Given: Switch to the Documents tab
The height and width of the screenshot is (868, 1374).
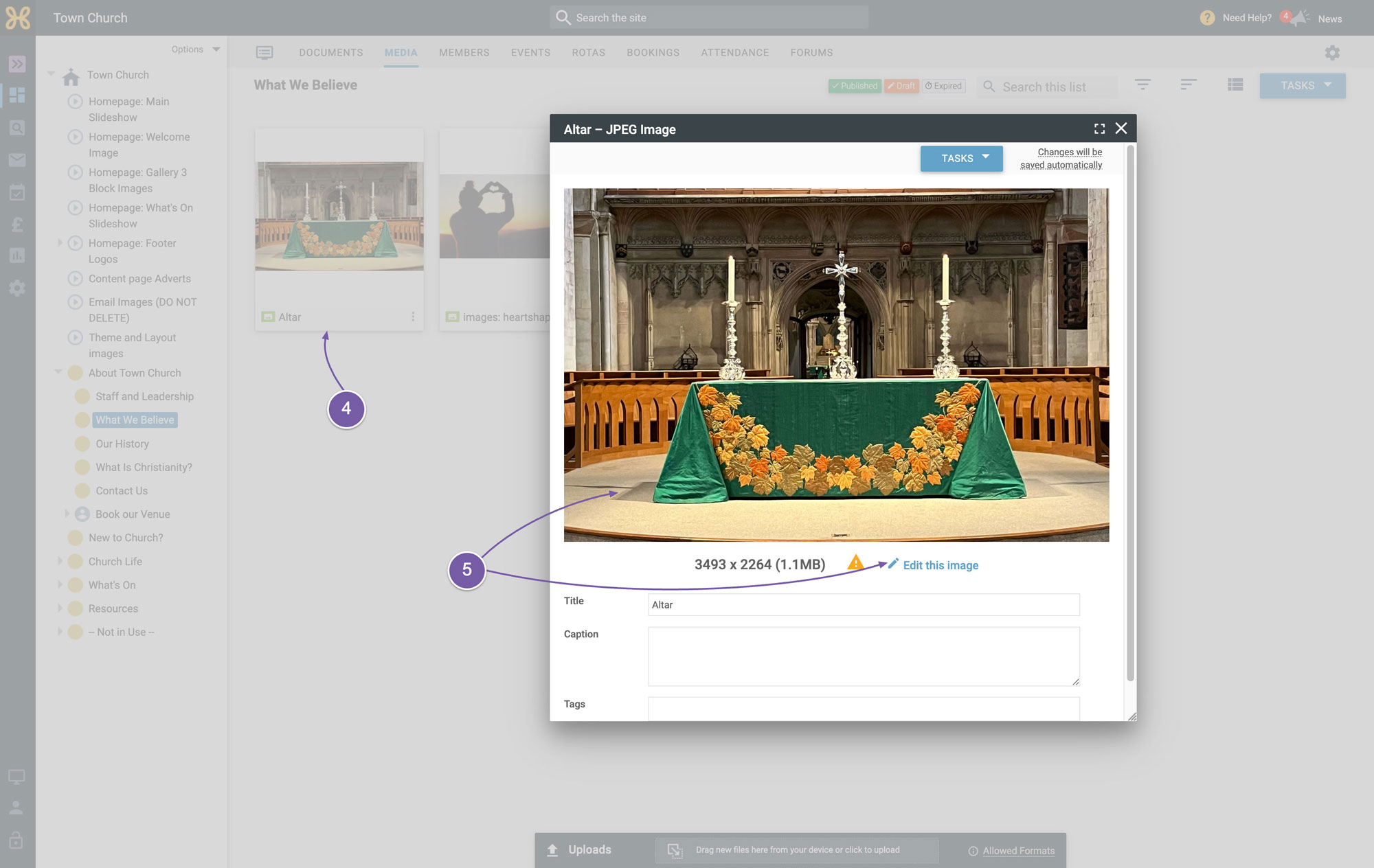Looking at the screenshot, I should (x=331, y=53).
